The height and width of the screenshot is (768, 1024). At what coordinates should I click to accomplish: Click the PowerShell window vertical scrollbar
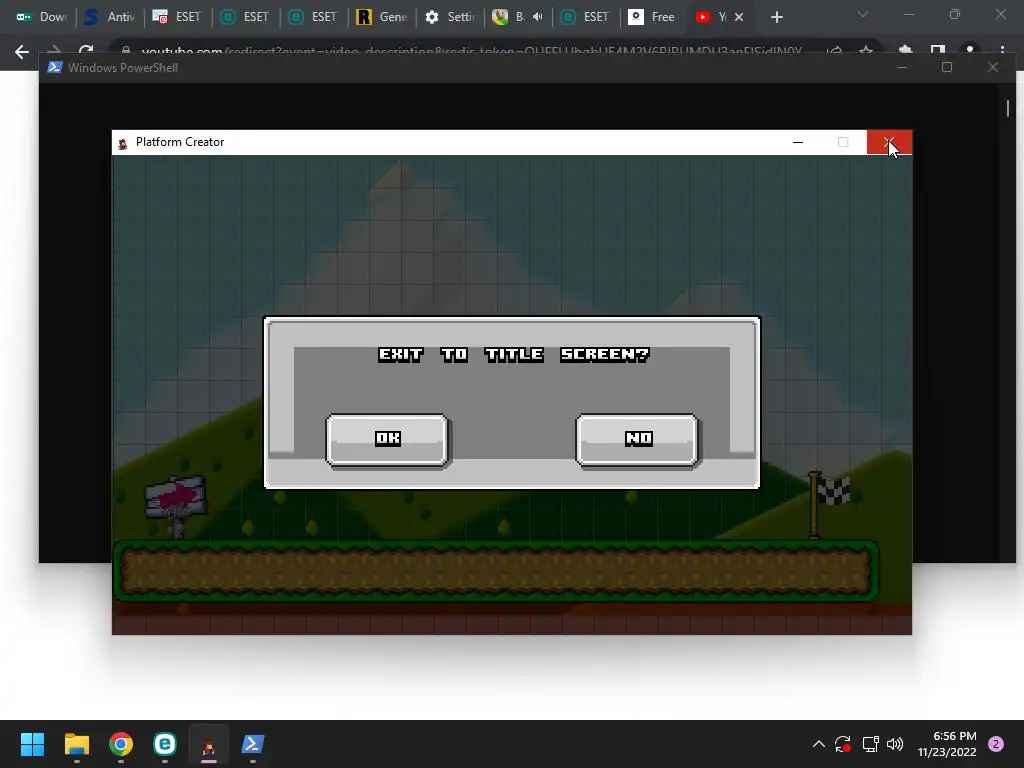click(1008, 108)
